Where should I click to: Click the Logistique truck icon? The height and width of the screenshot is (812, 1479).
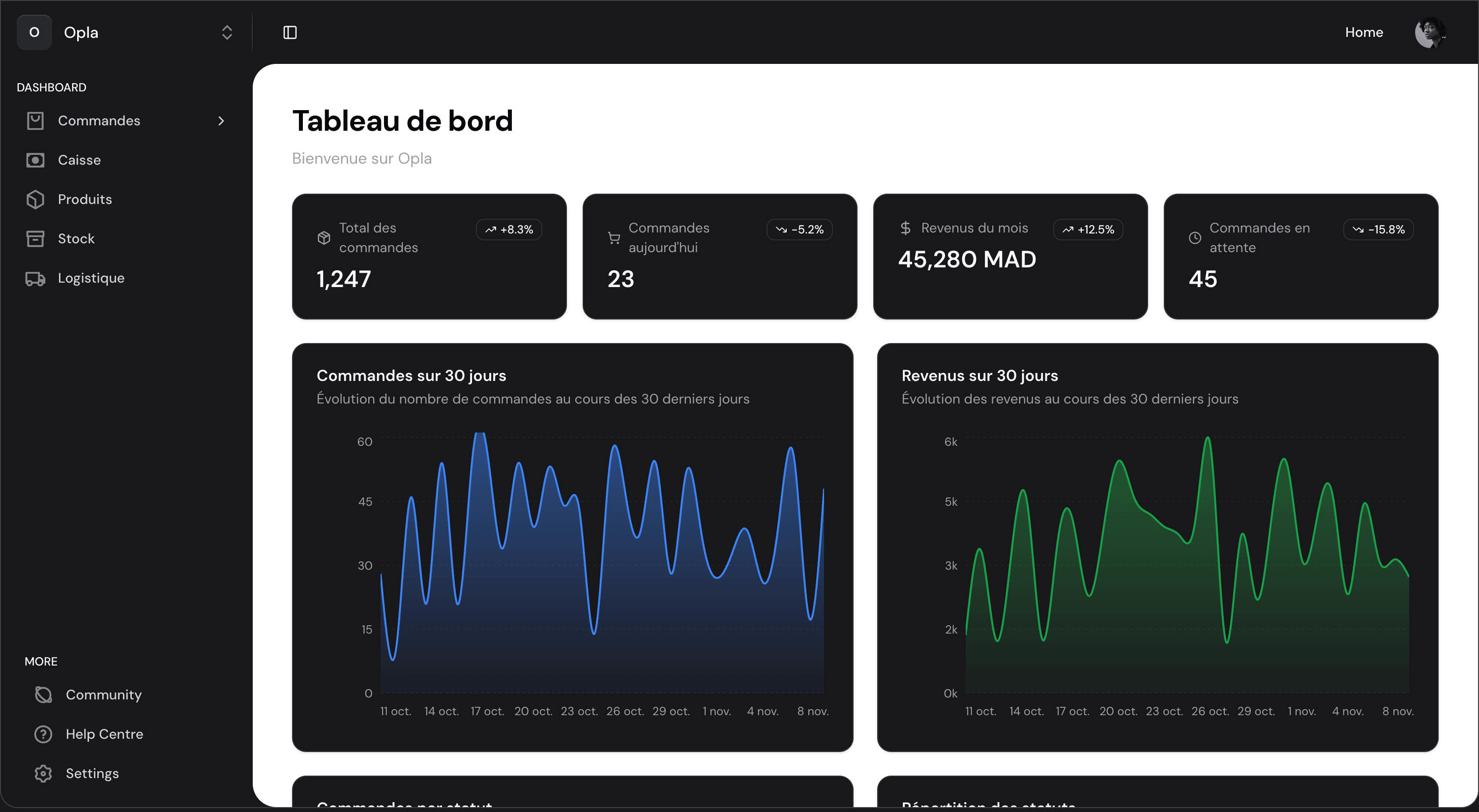click(x=35, y=278)
